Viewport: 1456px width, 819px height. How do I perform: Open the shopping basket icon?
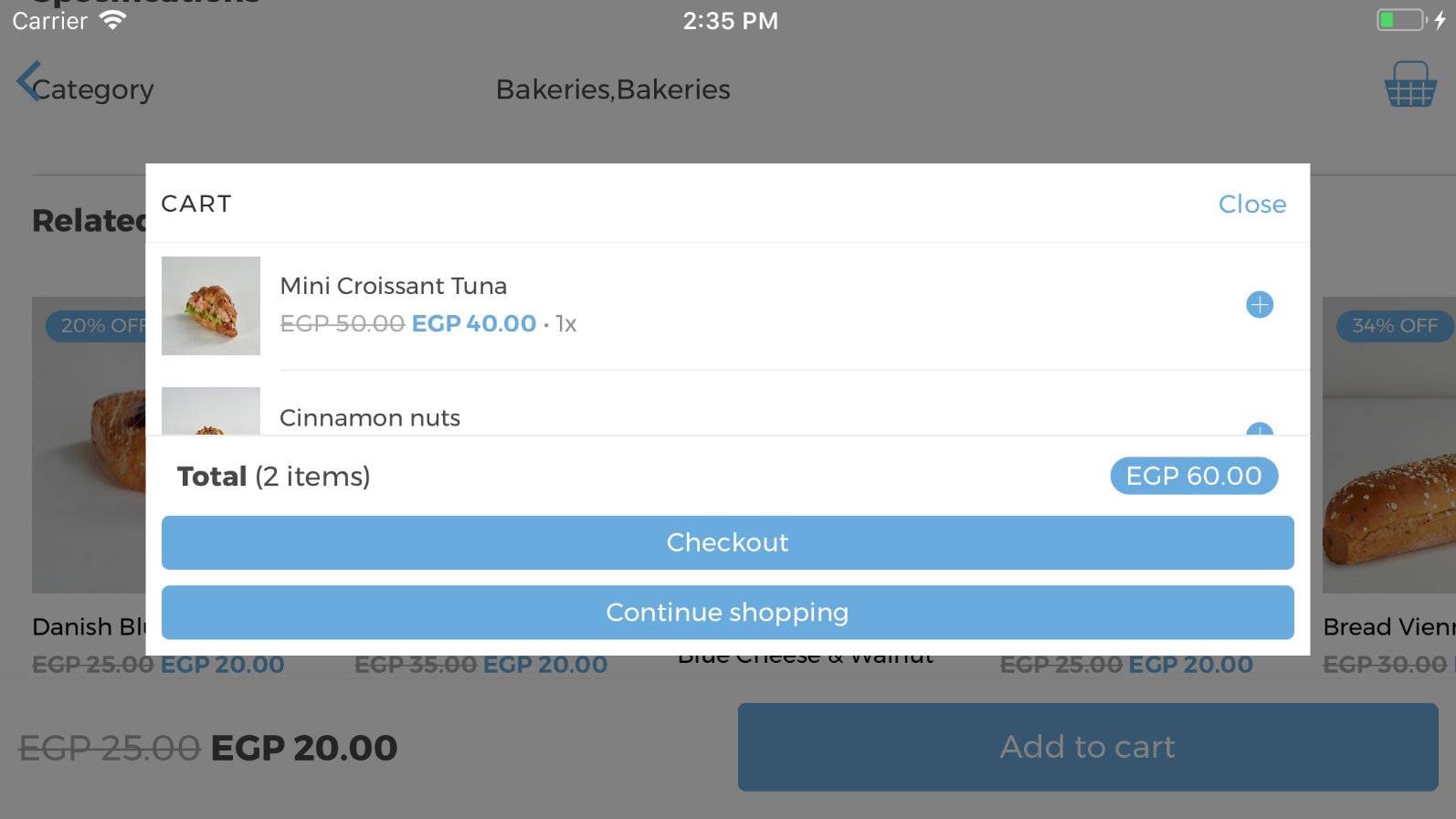[x=1410, y=85]
